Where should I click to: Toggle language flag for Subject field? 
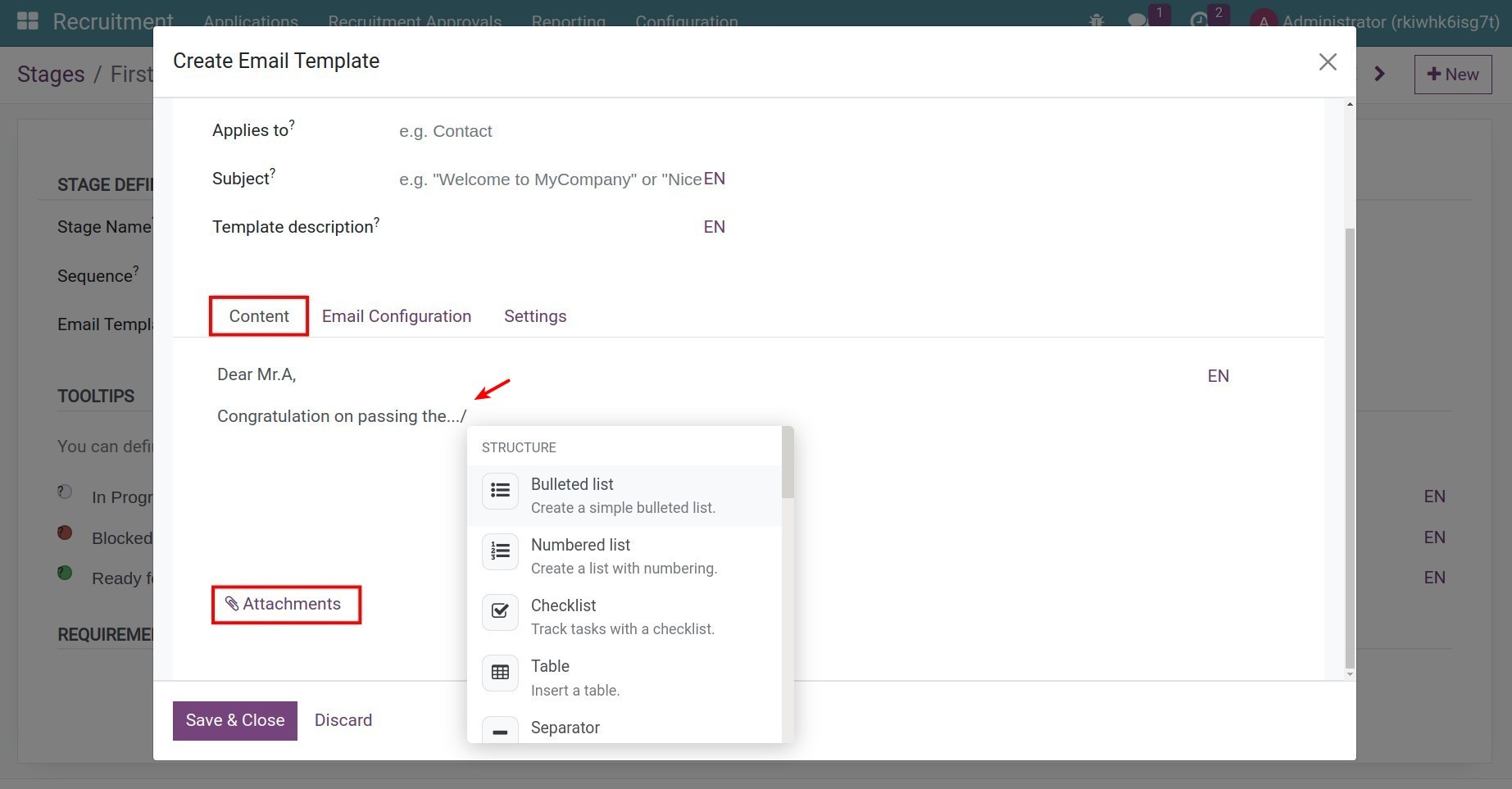coord(712,179)
